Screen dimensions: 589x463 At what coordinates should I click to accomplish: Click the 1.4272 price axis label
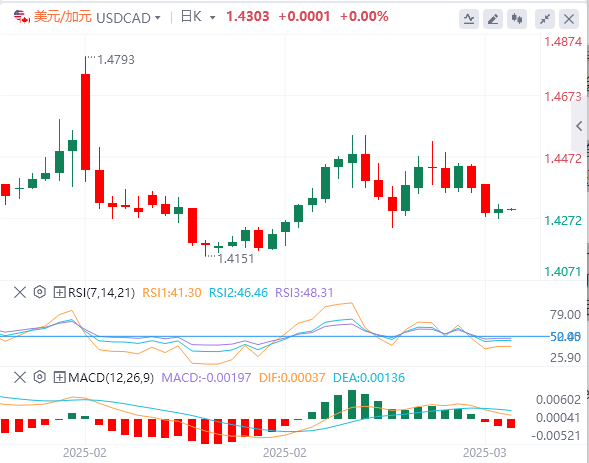click(563, 220)
